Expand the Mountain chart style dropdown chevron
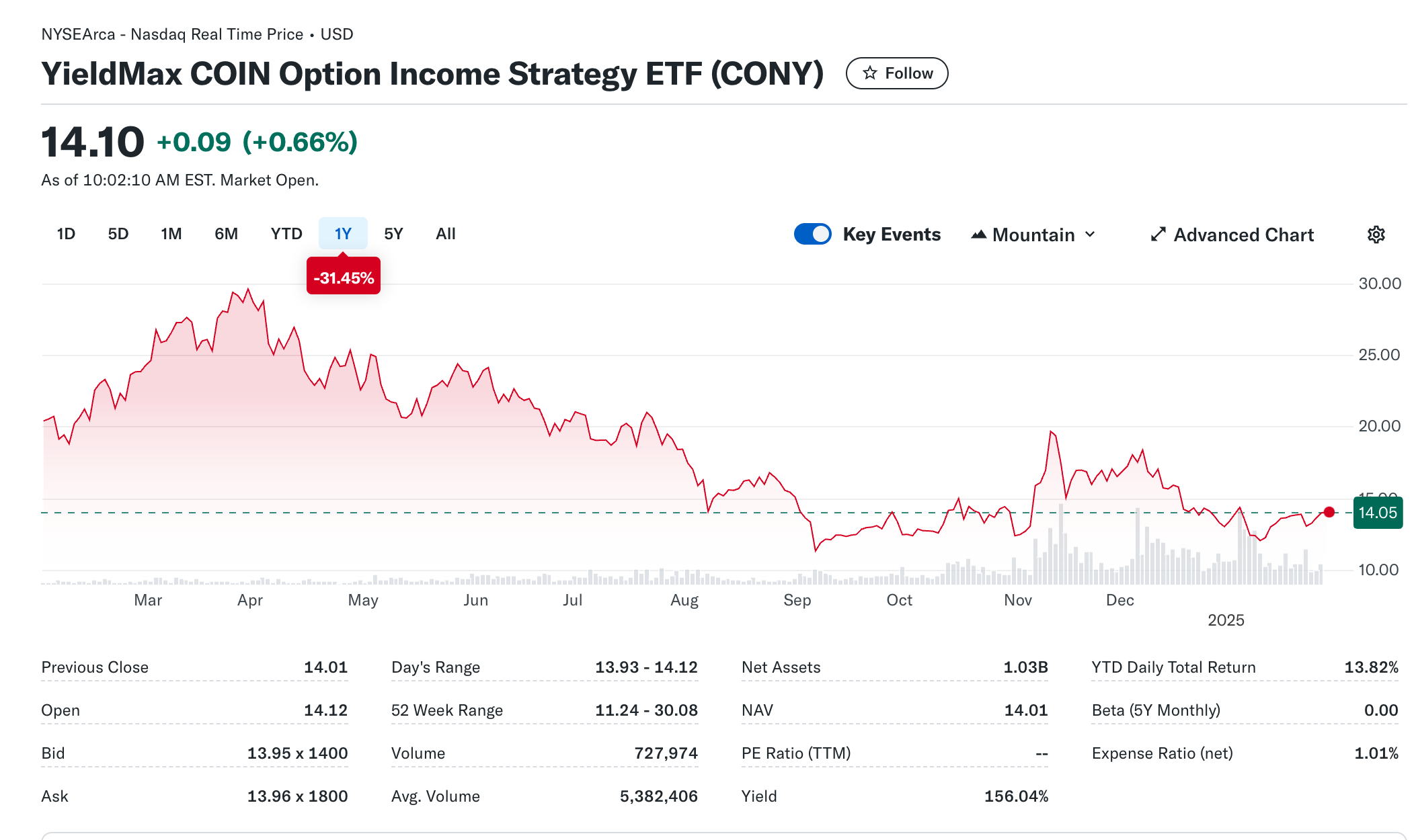The image size is (1416, 840). [1091, 235]
